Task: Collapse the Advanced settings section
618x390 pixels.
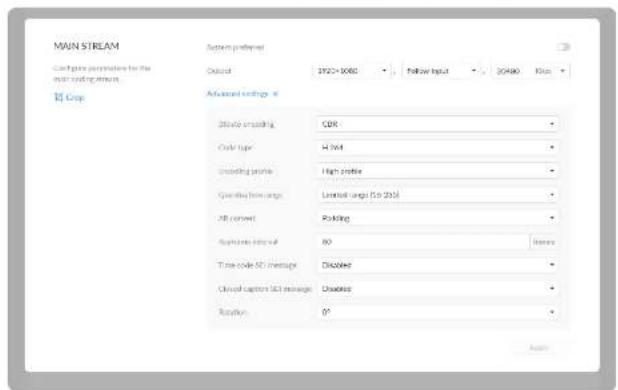Action: 242,94
